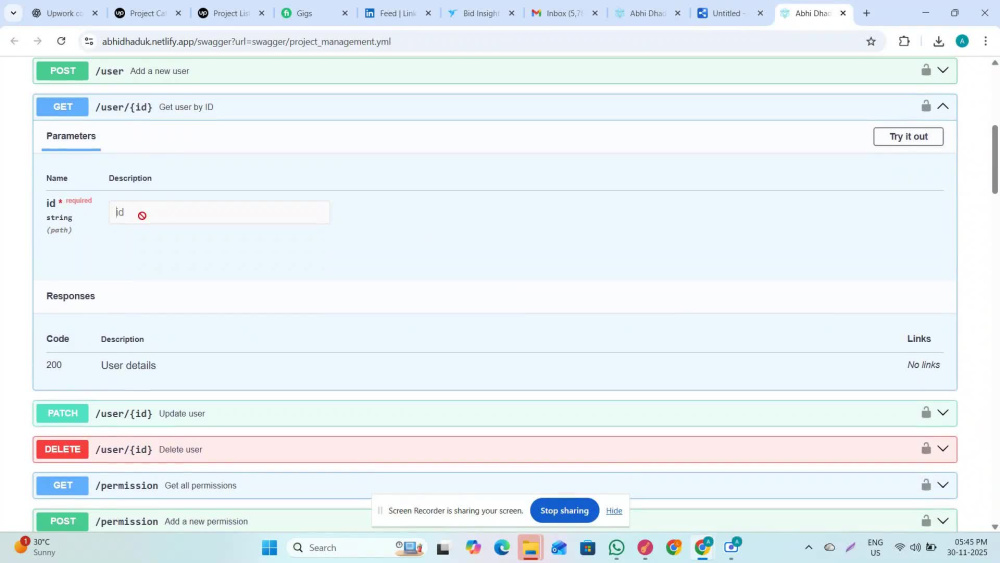Screen dimensions: 1000x563
Task: Click the lock icon on PATCH /user/{id}
Action: (925, 413)
